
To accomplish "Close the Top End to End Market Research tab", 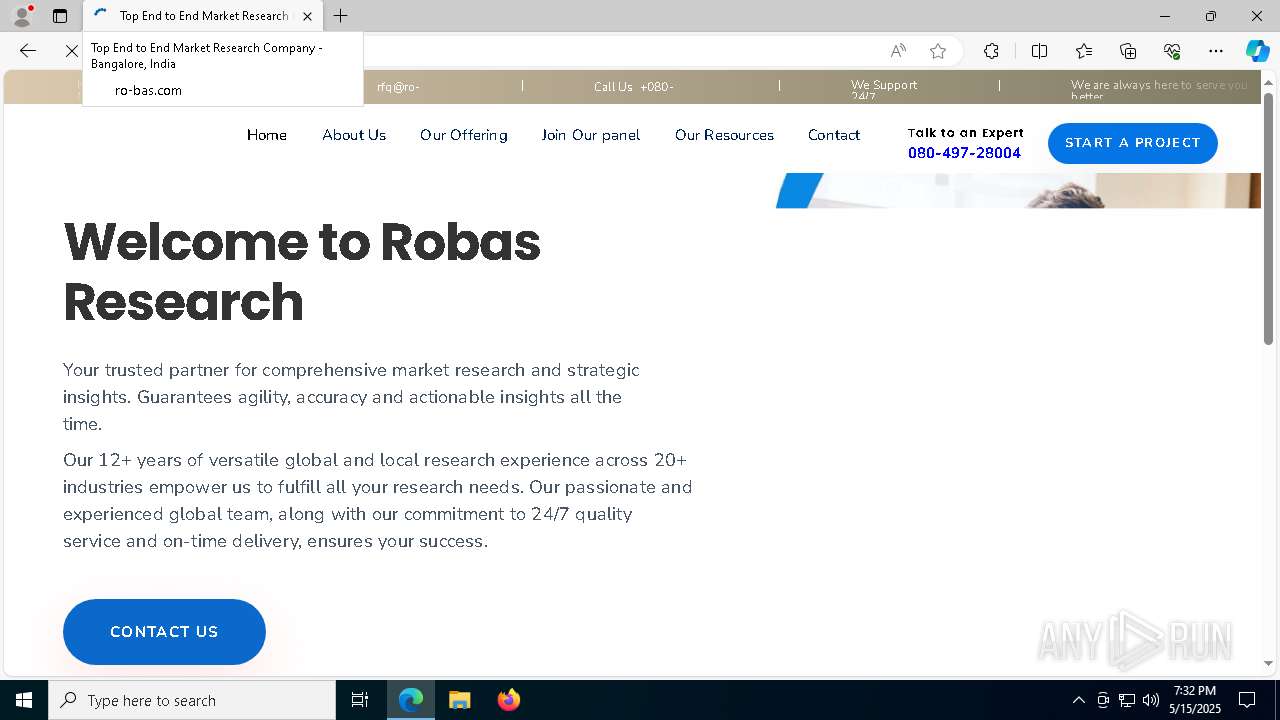I will pos(307,16).
